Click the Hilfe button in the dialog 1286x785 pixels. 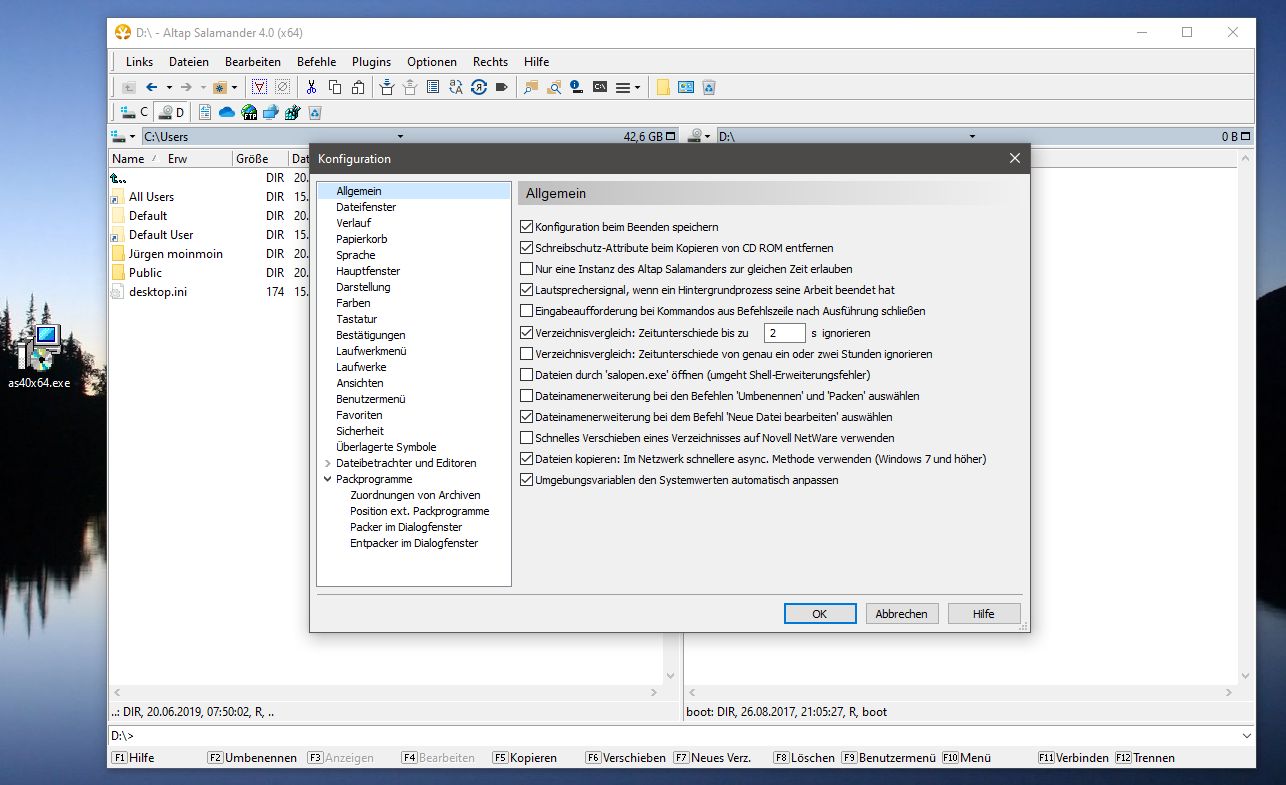click(984, 614)
